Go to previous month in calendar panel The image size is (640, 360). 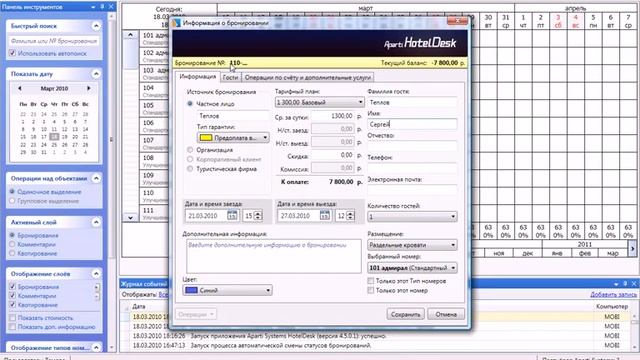pyautogui.click(x=19, y=88)
